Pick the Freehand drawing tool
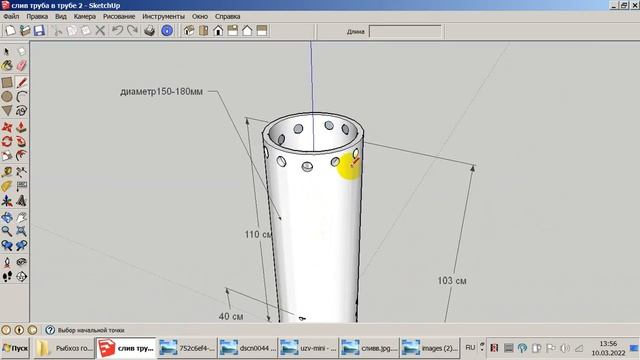This screenshot has height=360, width=640. 21,111
